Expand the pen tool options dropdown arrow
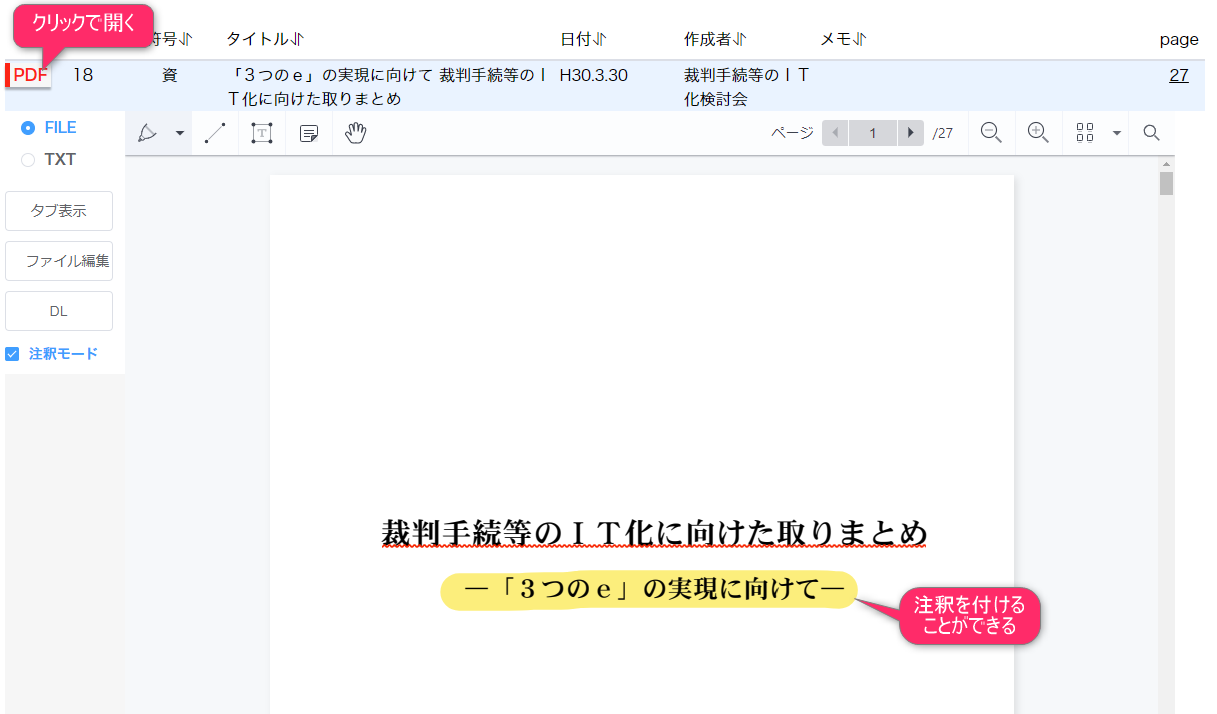The width and height of the screenshot is (1217, 714). [180, 133]
